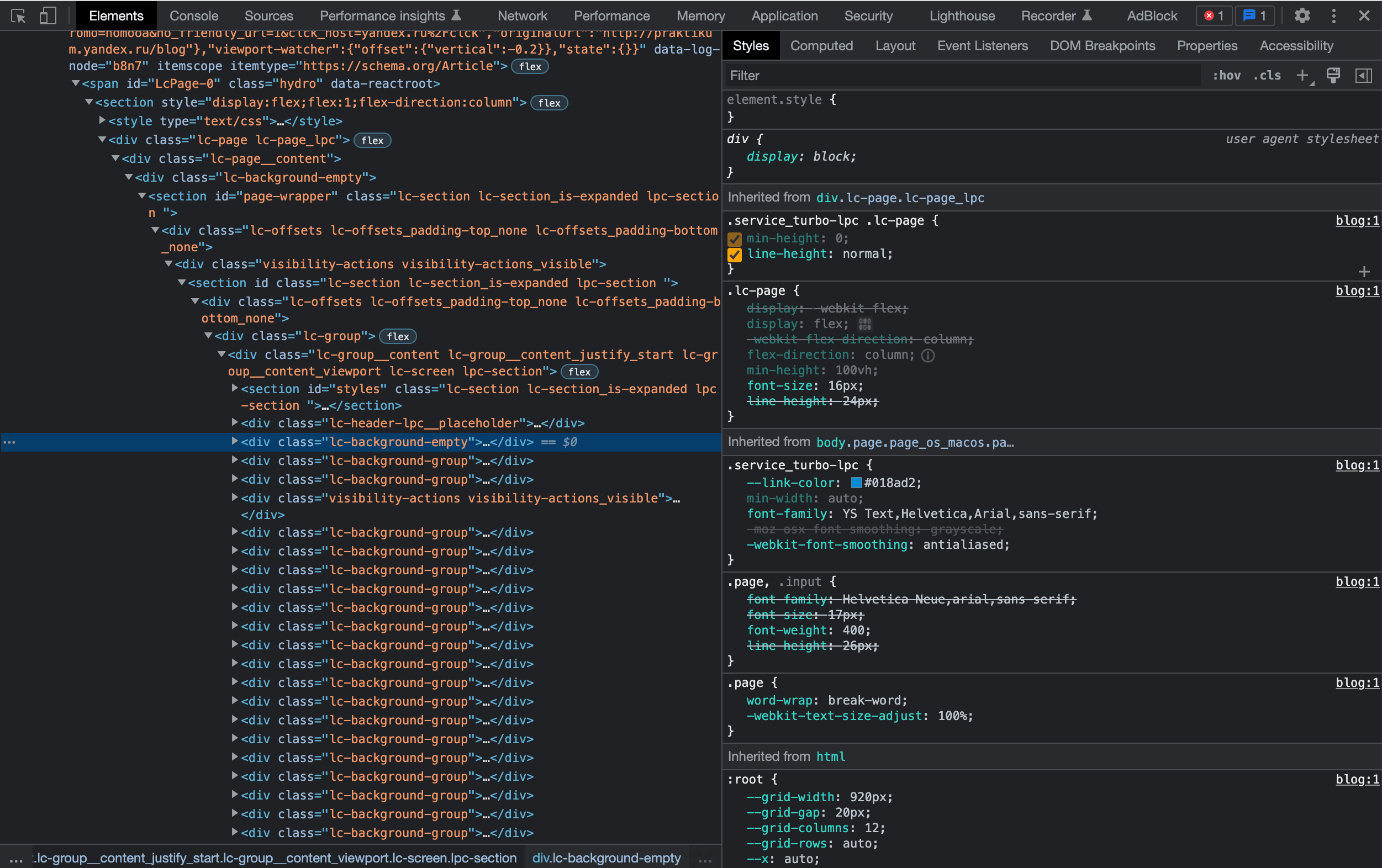Uncheck the line-height: normal property checkbox

pyautogui.click(x=735, y=254)
